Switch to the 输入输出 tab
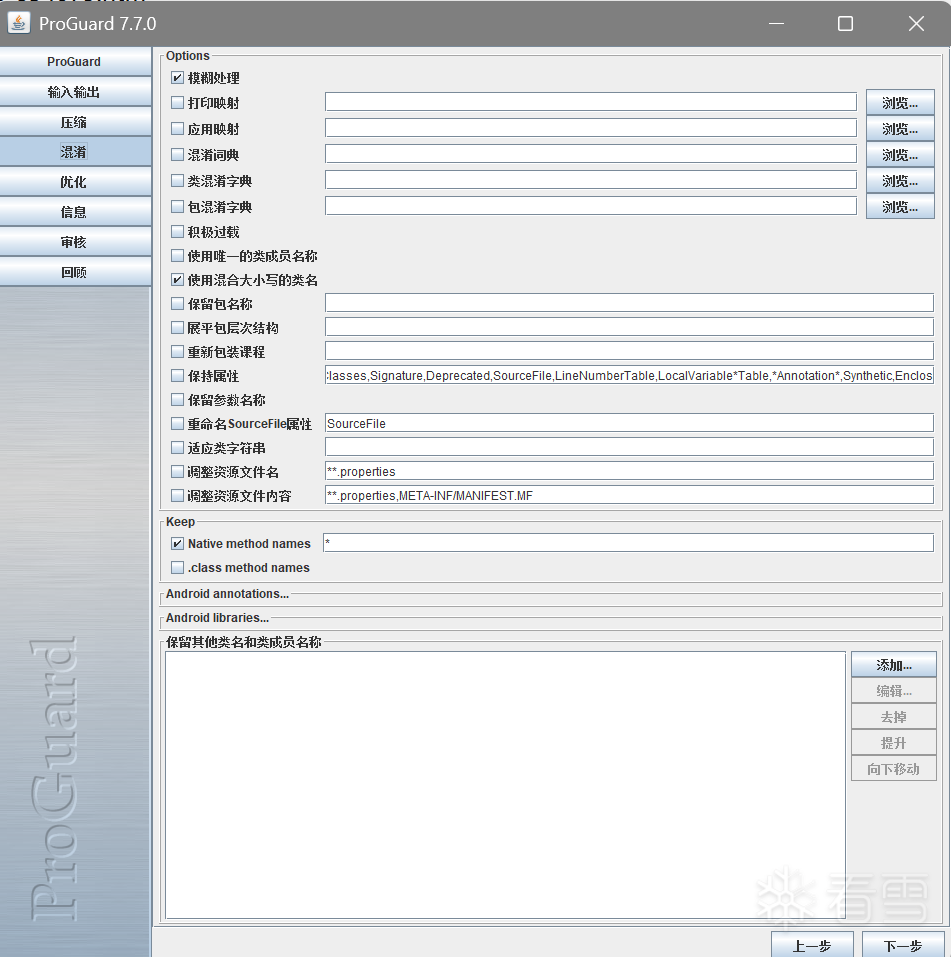 point(74,92)
